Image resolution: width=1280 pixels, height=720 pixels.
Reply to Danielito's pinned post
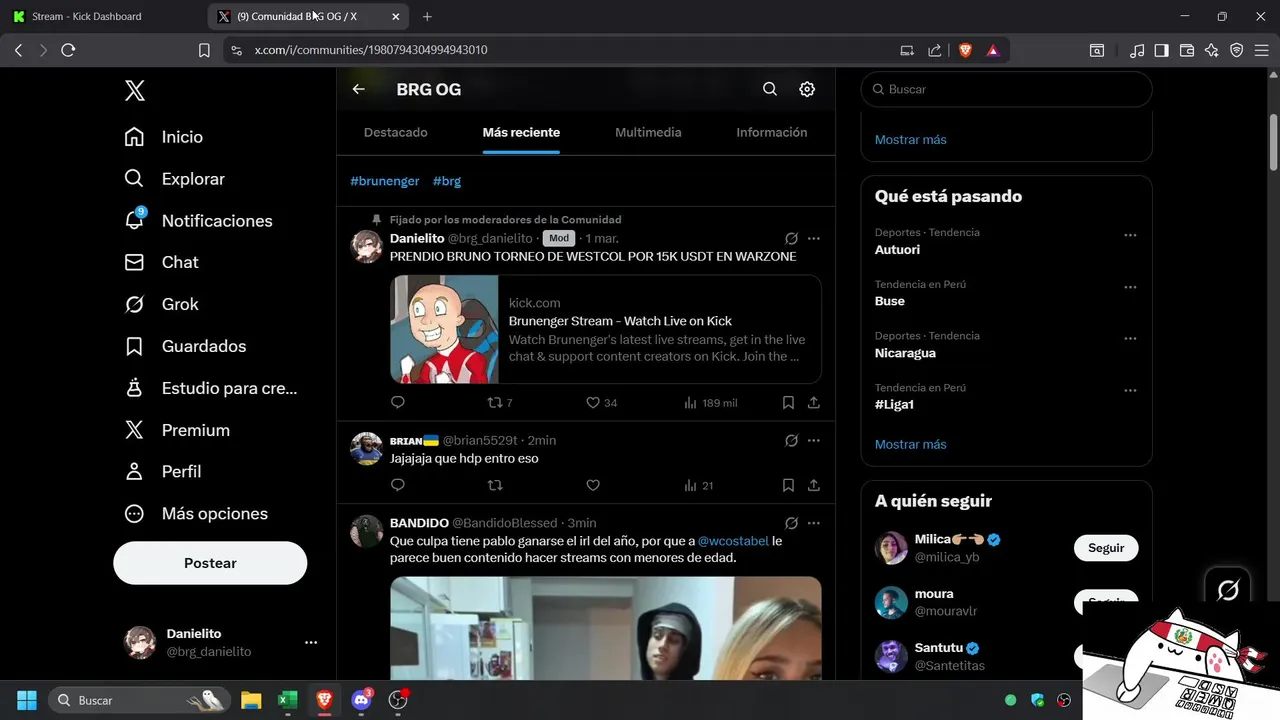point(398,403)
